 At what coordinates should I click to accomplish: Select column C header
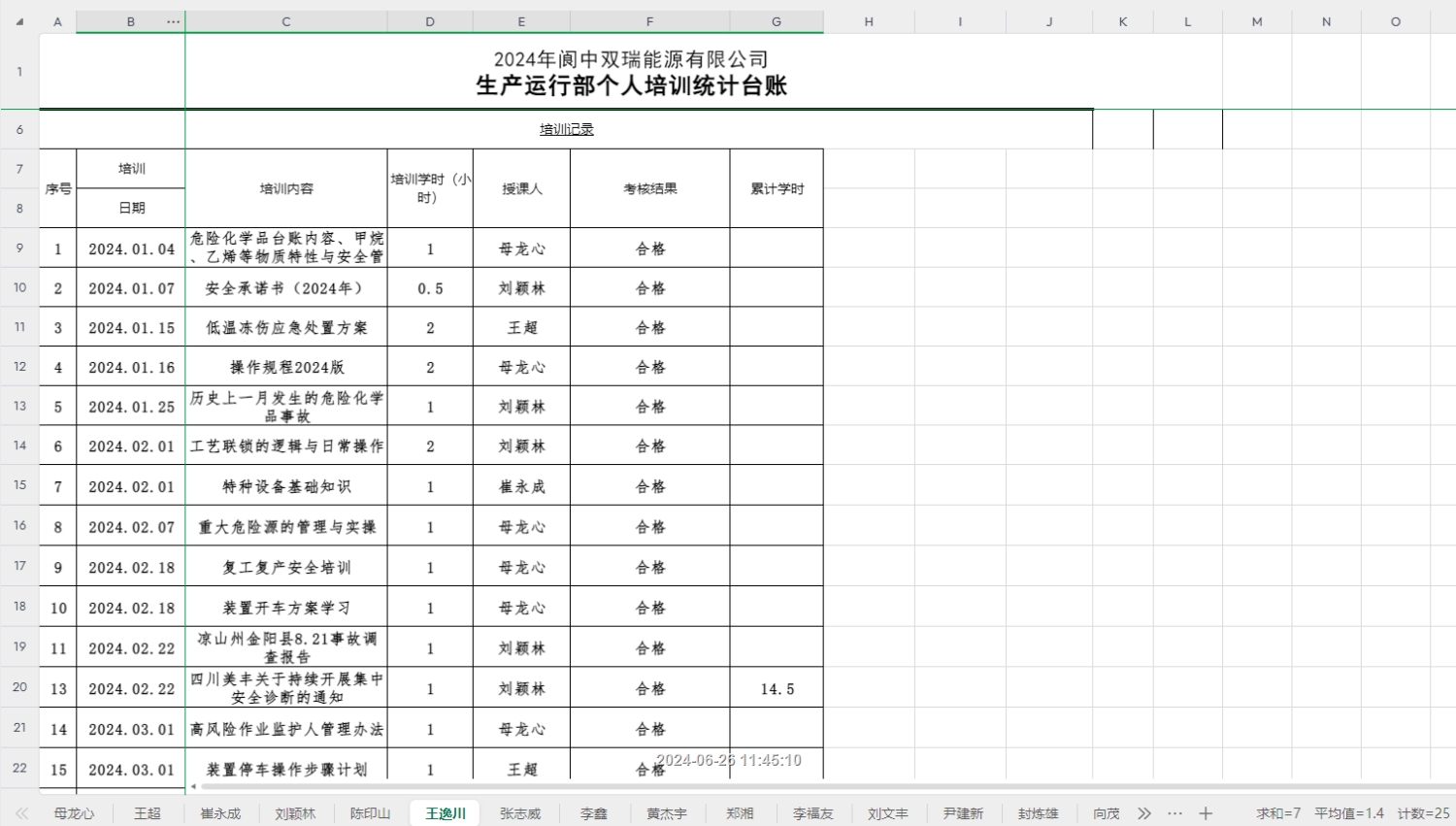coord(286,21)
